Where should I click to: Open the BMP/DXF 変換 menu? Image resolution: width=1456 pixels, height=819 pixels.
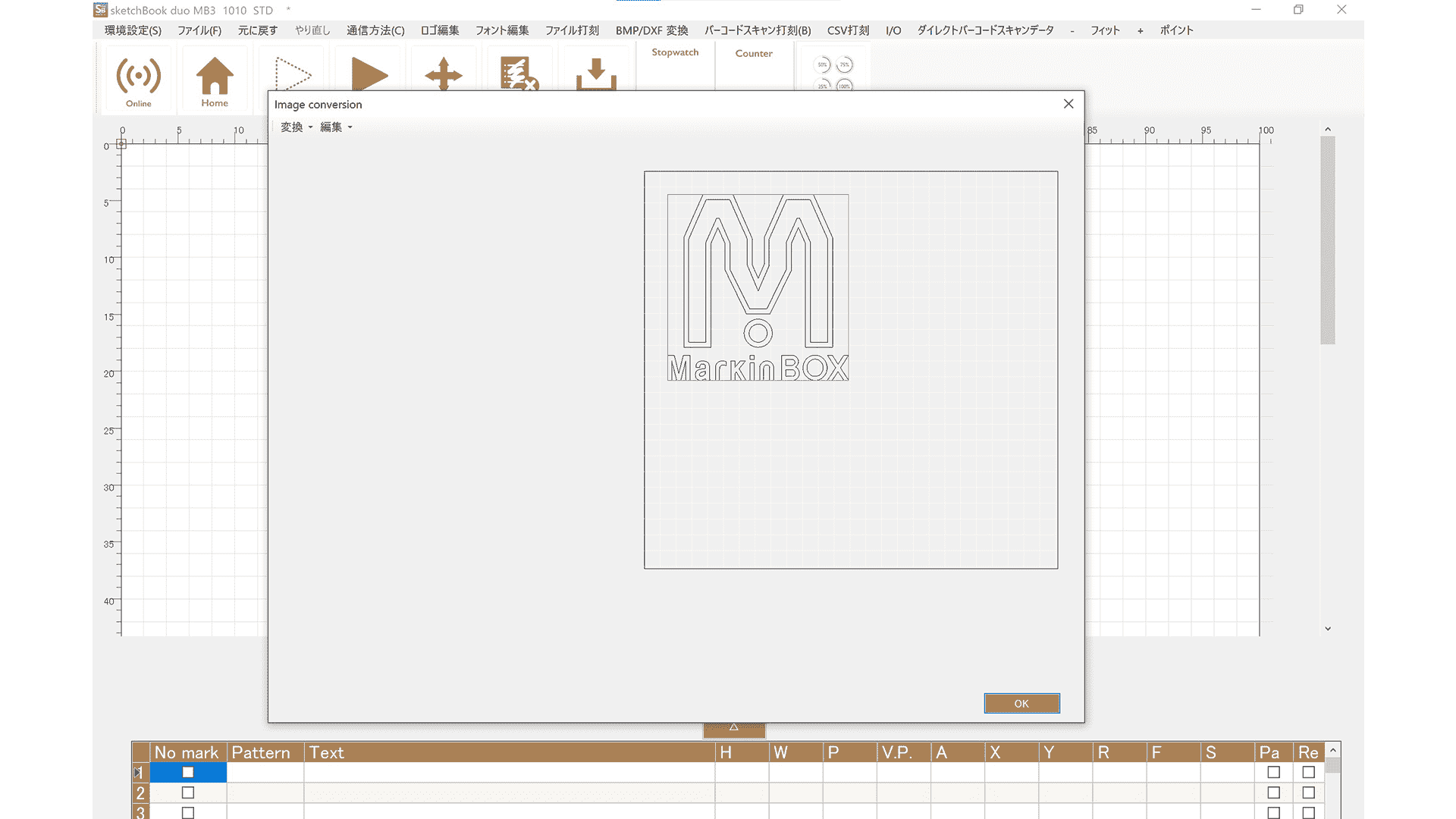652,30
